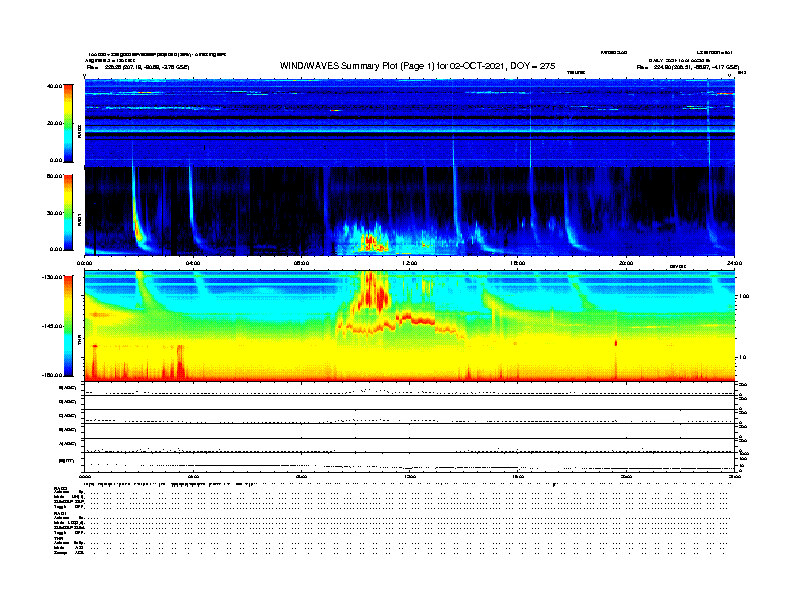
Task: Click the 24:00 tick under the RAD1 spectrogram
Action: click(734, 263)
